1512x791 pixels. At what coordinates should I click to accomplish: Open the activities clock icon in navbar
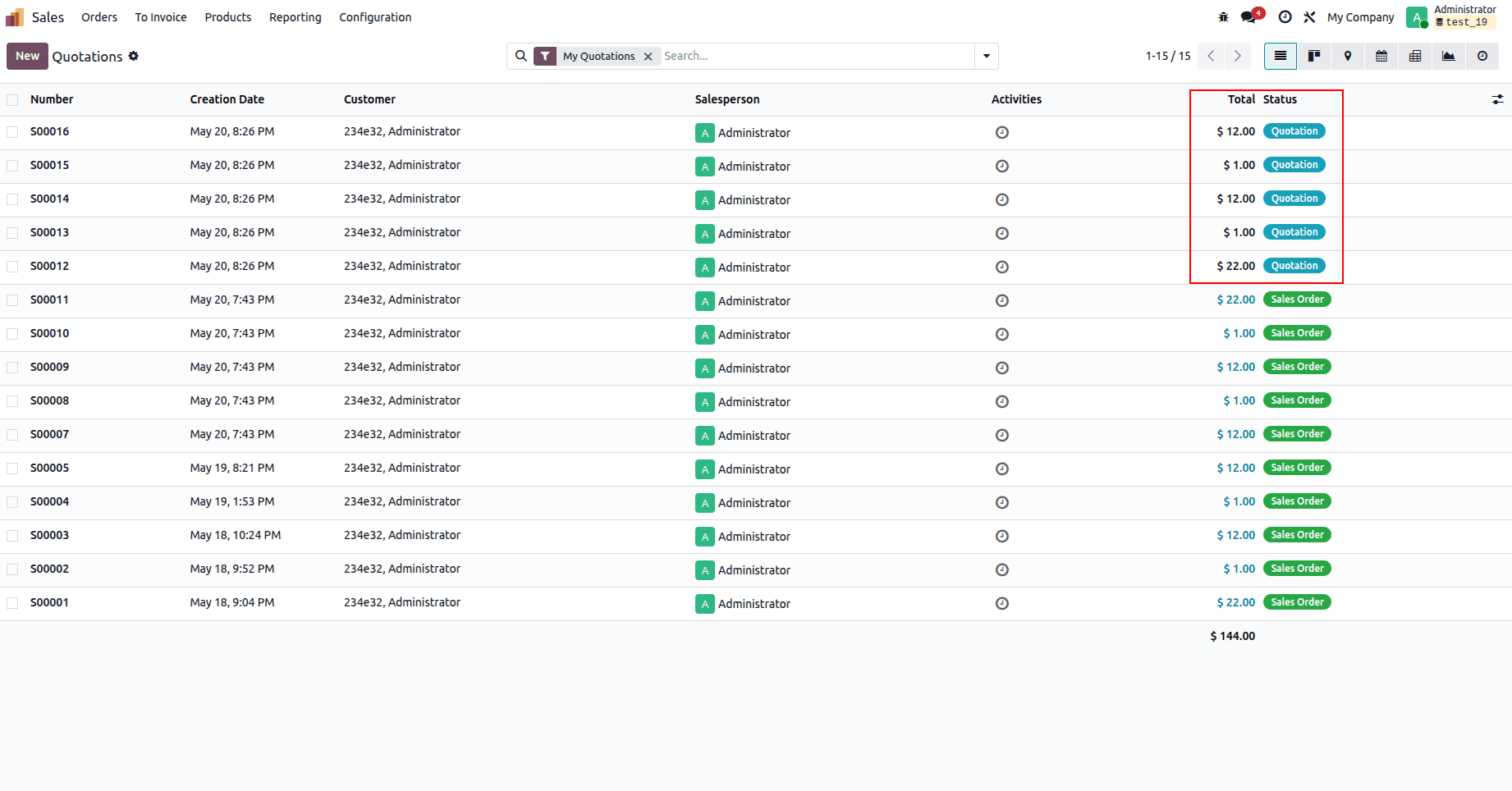coord(1285,17)
